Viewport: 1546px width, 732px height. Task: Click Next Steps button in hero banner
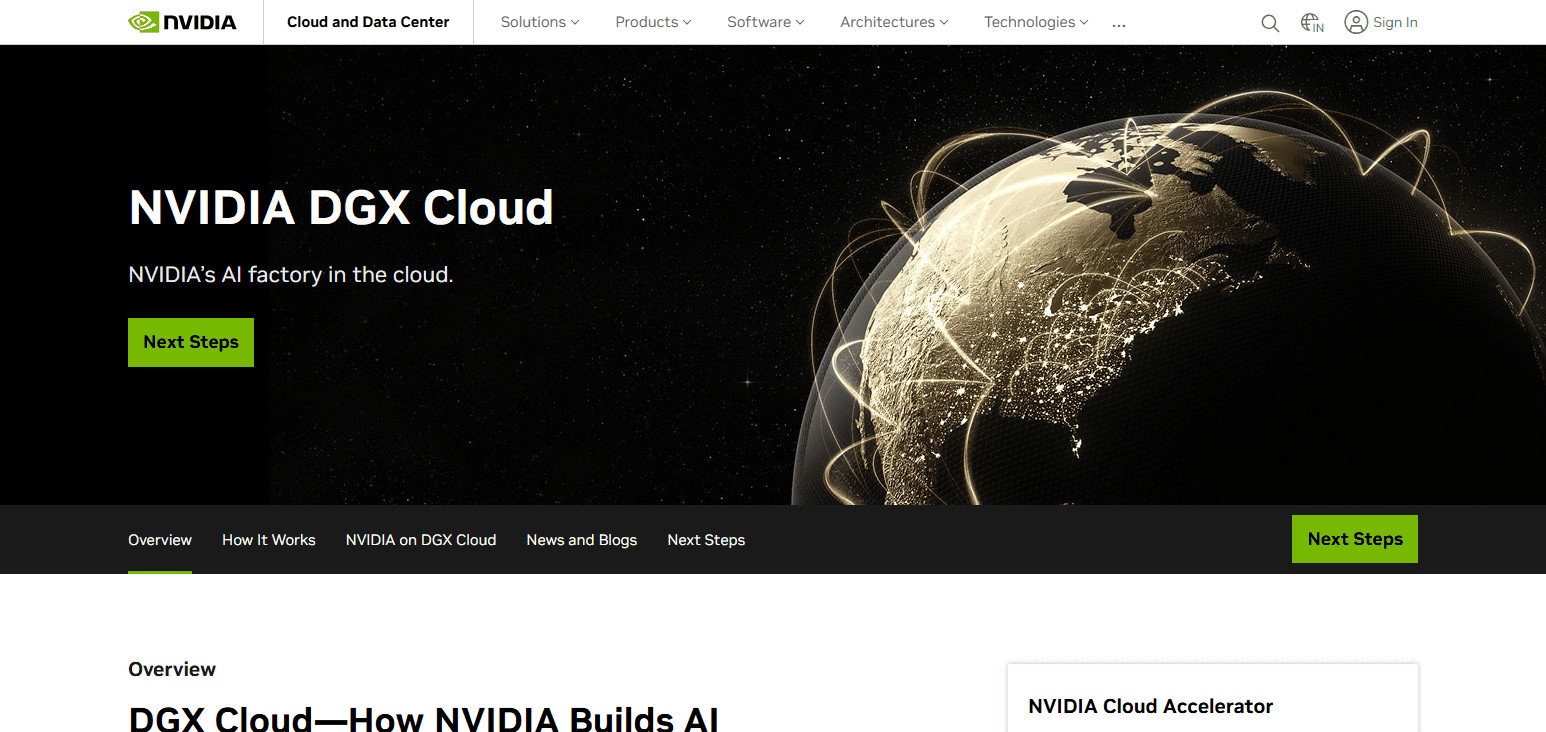[x=191, y=342]
